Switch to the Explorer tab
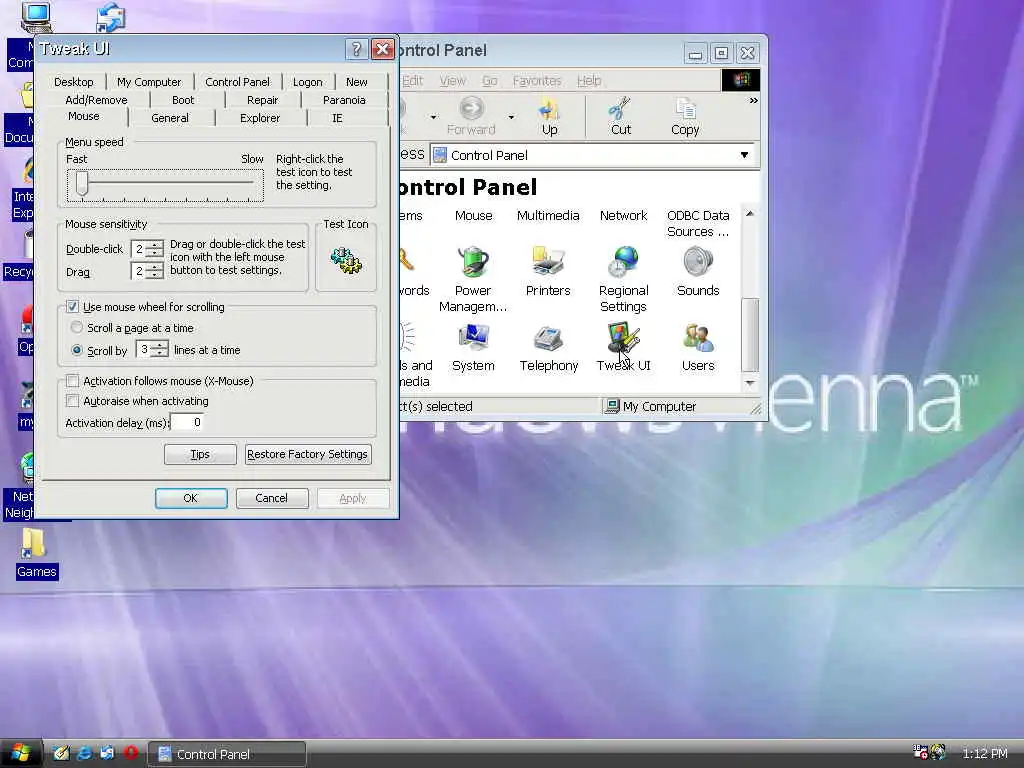This screenshot has height=768, width=1024. (x=259, y=118)
